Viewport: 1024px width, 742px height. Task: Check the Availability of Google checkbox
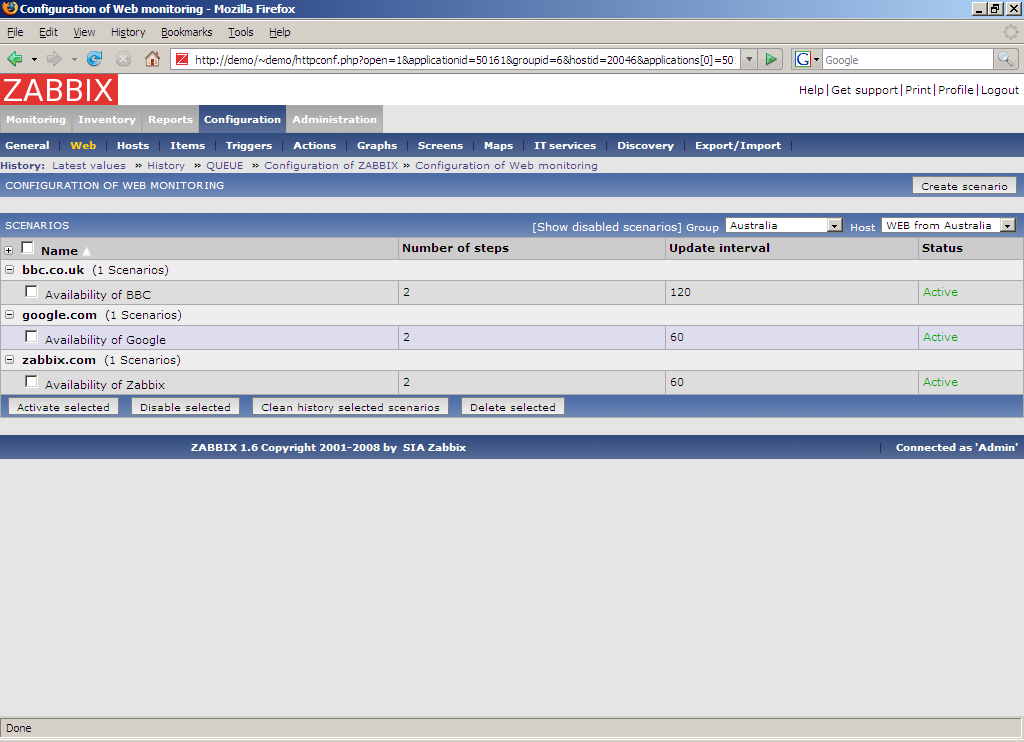pyautogui.click(x=31, y=336)
